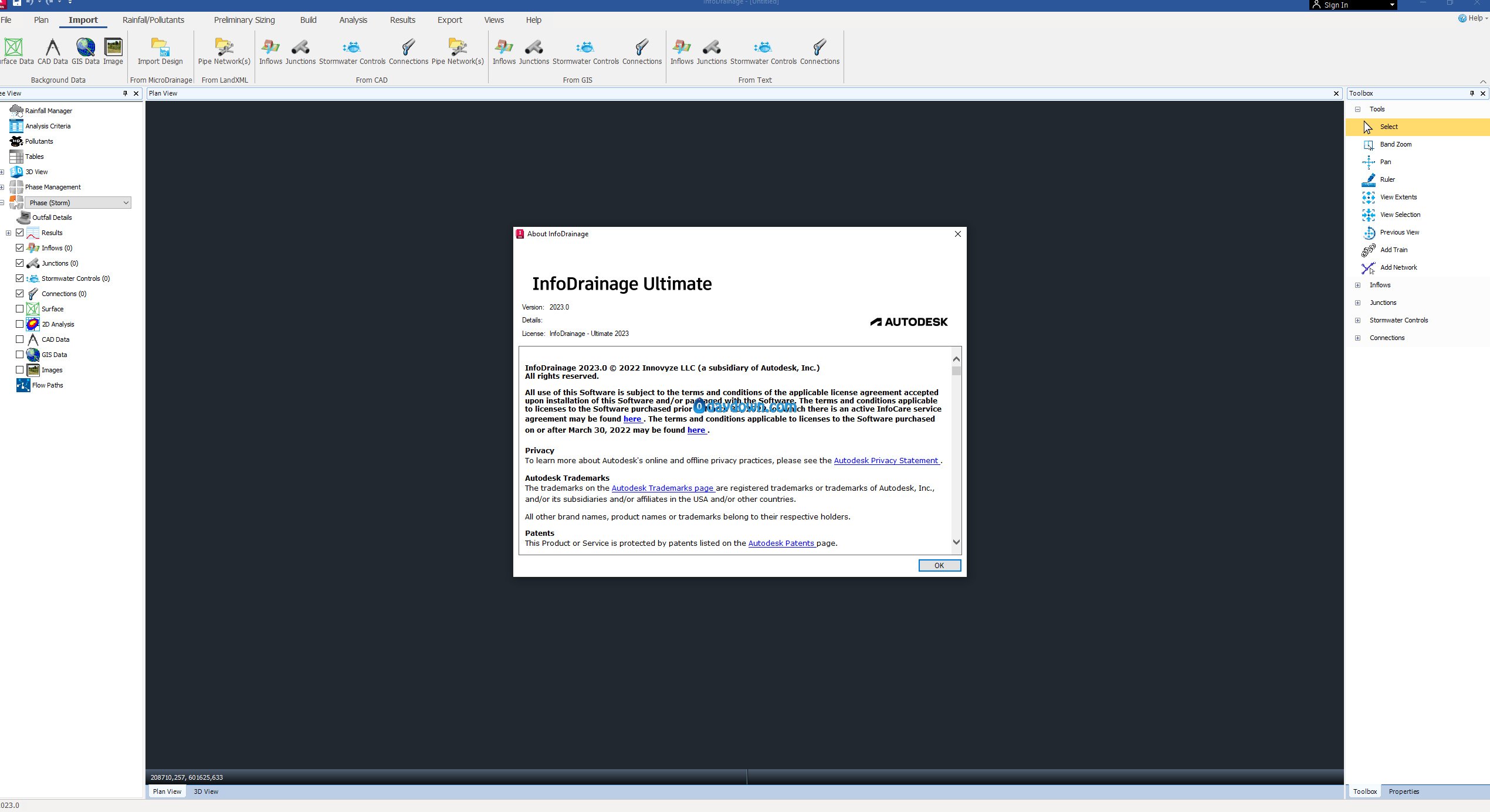Screen dimensions: 1490x812
Task: Import a background Image from ribbon
Action: pos(113,51)
